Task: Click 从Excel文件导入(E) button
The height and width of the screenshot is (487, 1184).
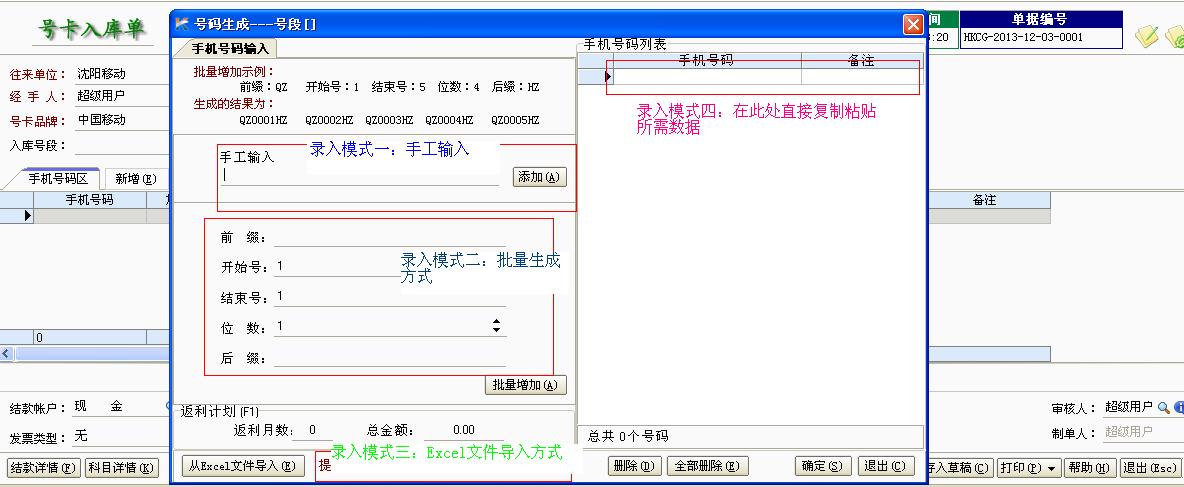Action: point(241,465)
